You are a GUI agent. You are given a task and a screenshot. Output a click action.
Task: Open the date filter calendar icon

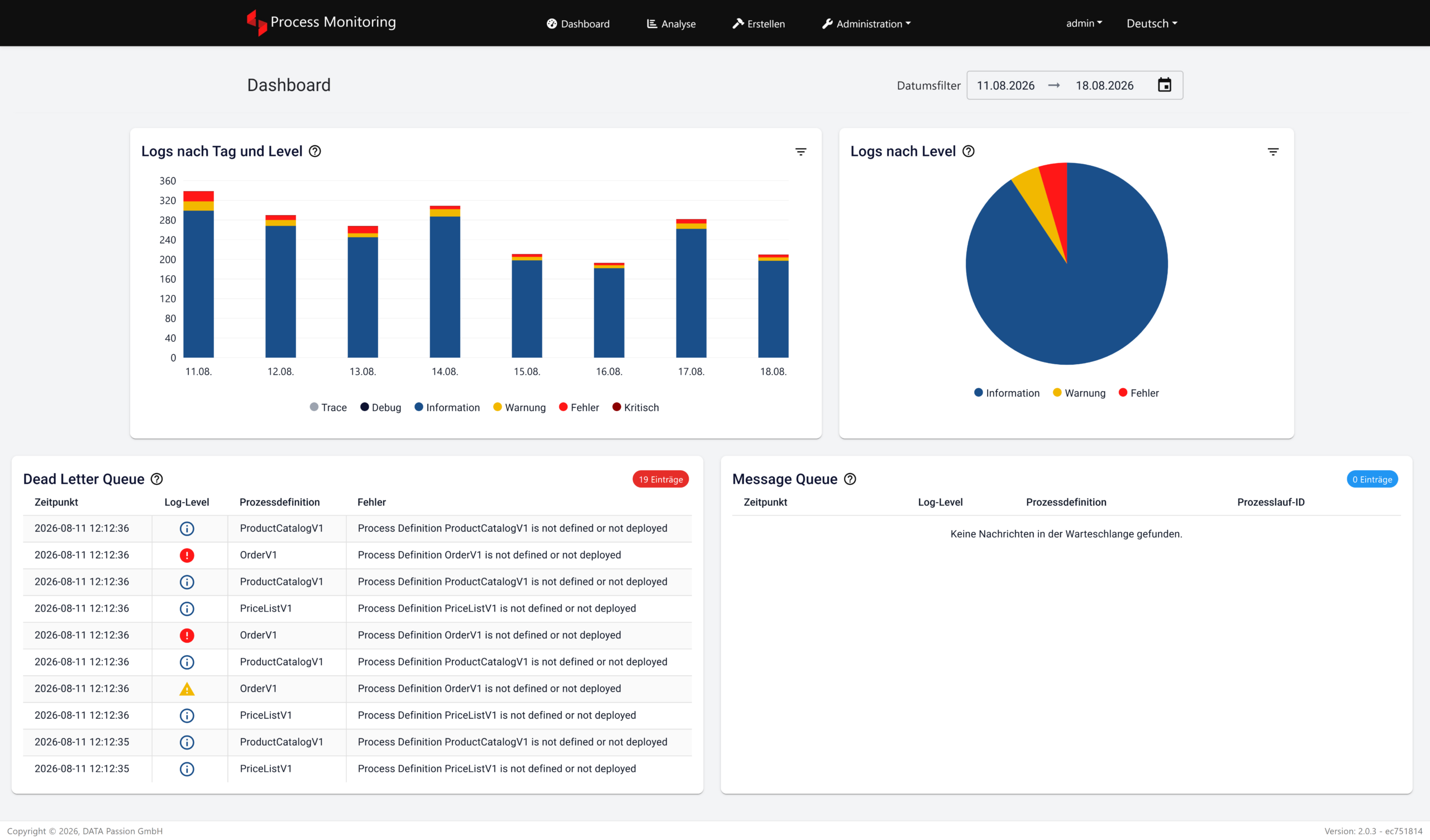tap(1165, 85)
